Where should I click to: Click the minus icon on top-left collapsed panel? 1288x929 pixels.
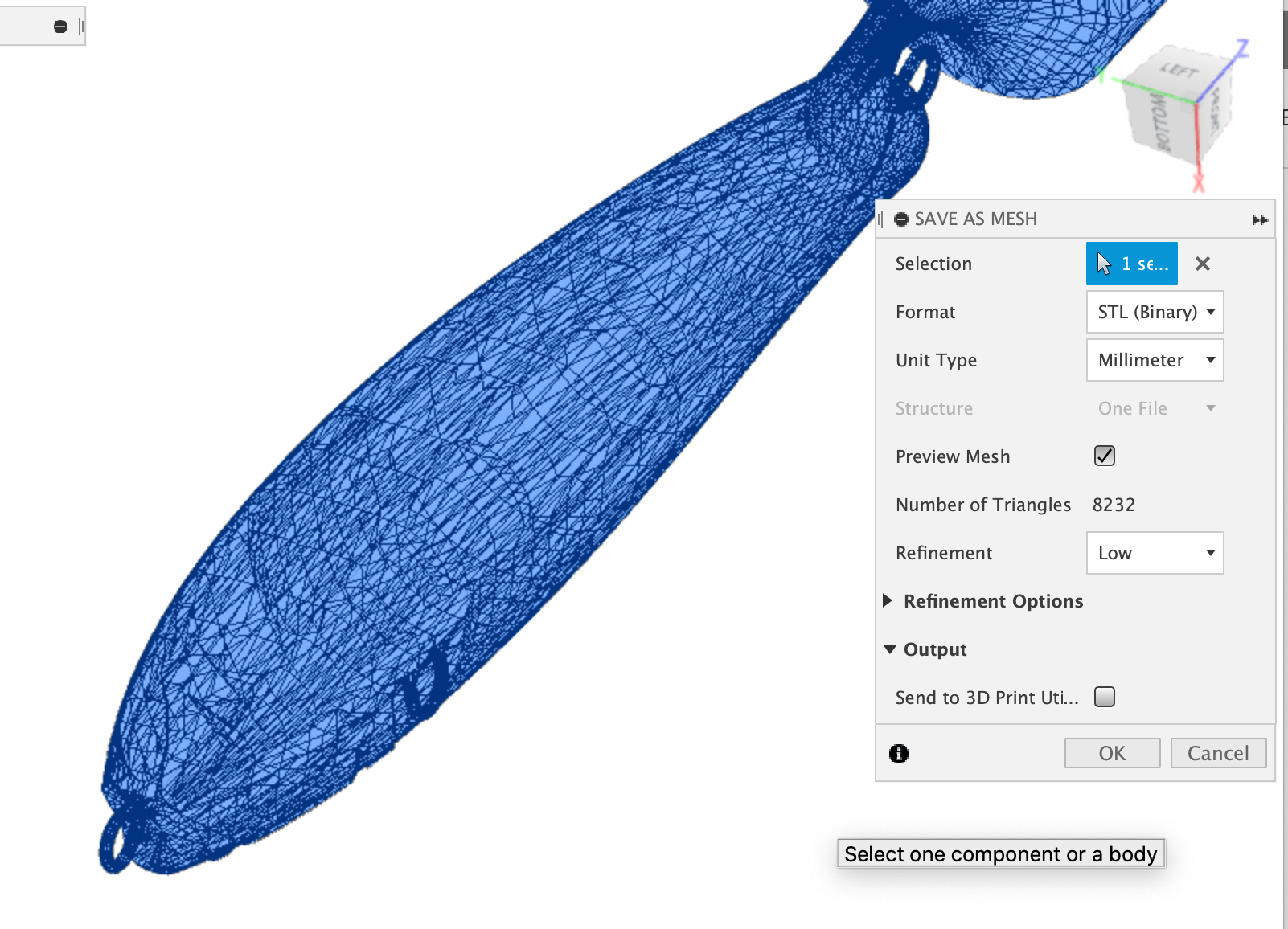point(60,27)
